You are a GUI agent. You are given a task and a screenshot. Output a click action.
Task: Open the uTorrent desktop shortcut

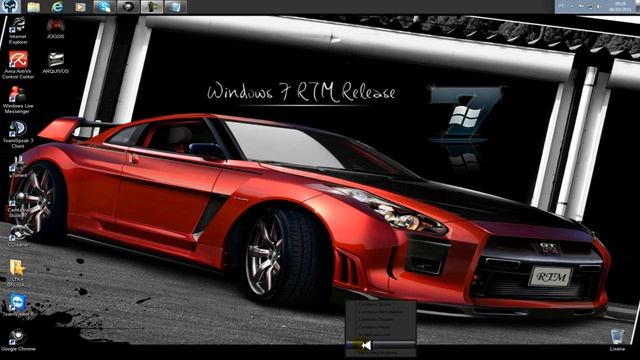(x=18, y=166)
